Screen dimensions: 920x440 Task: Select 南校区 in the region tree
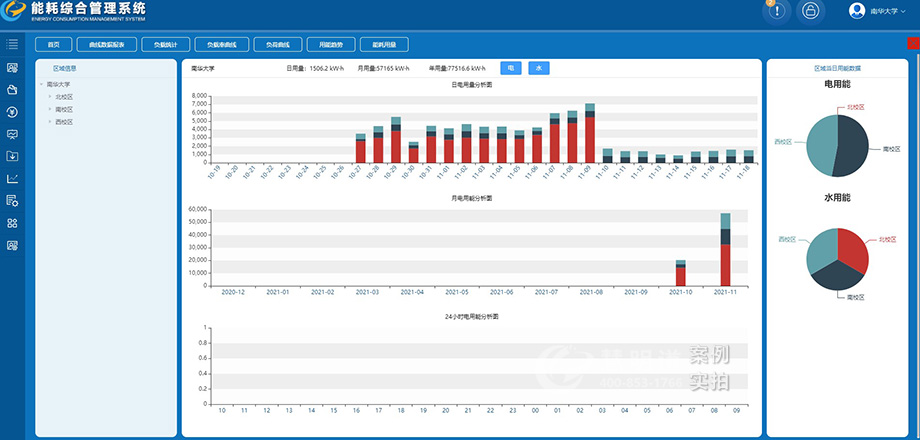coord(64,109)
